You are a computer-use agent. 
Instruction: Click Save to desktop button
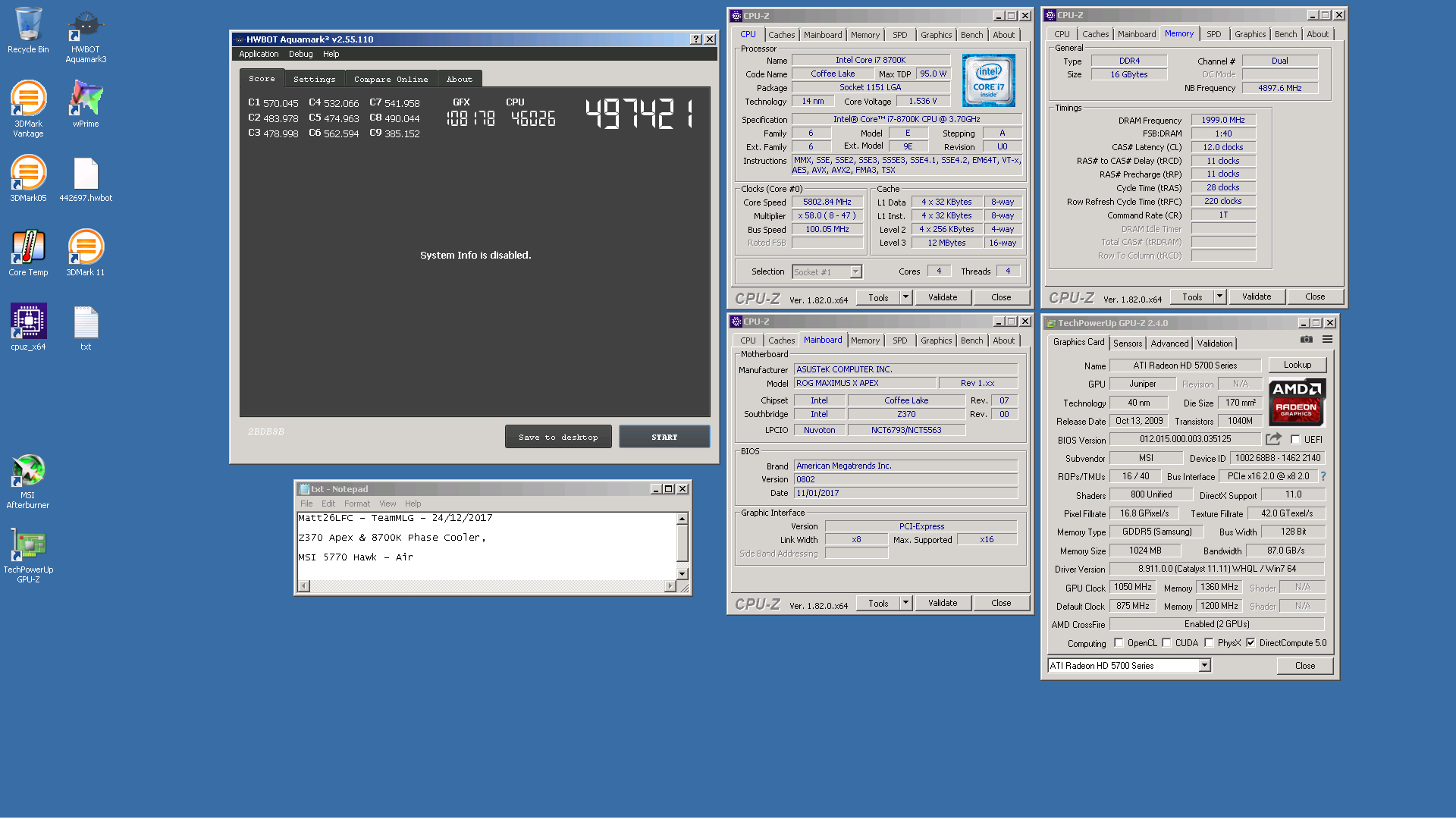(x=558, y=437)
